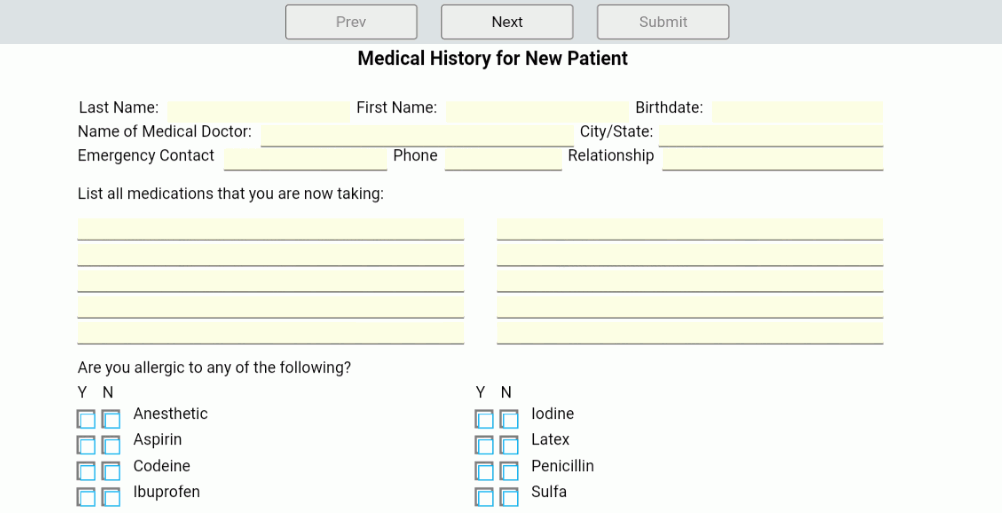Select the Name of Medical Doctor field
1002x513 pixels.
tap(417, 135)
